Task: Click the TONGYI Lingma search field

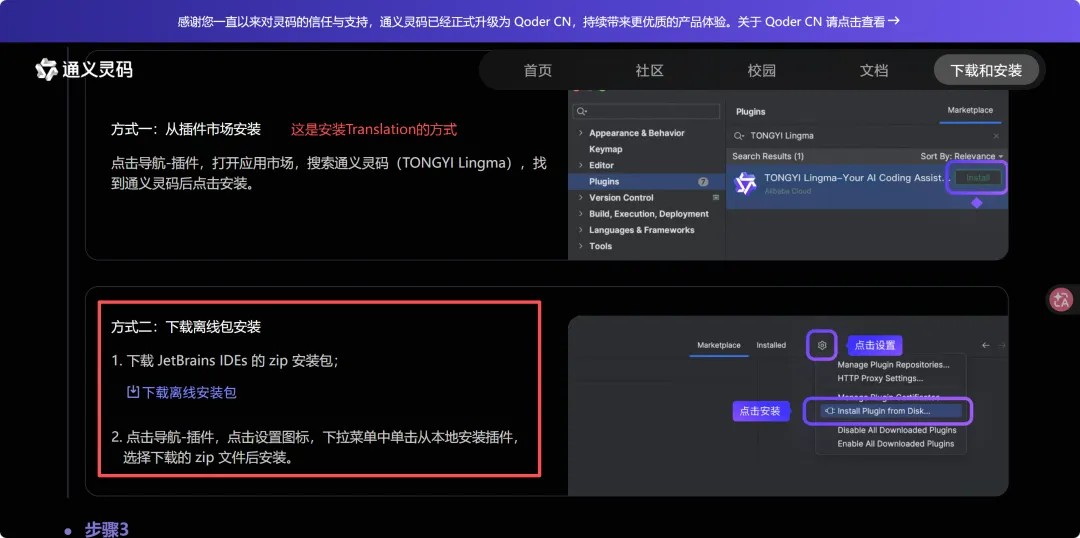Action: pos(866,136)
